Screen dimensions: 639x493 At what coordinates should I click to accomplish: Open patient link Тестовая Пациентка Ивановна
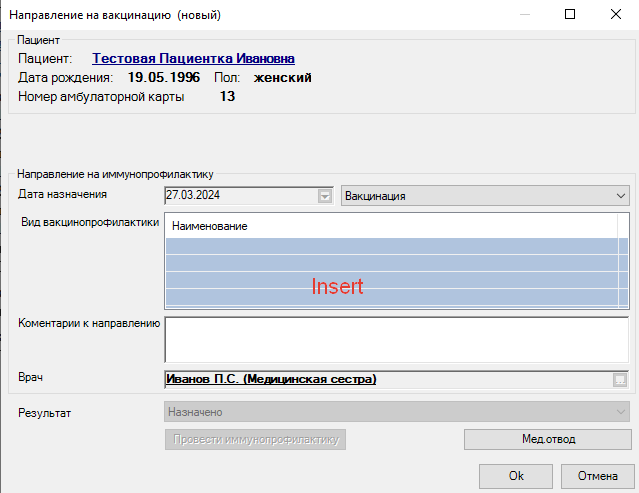pyautogui.click(x=193, y=59)
